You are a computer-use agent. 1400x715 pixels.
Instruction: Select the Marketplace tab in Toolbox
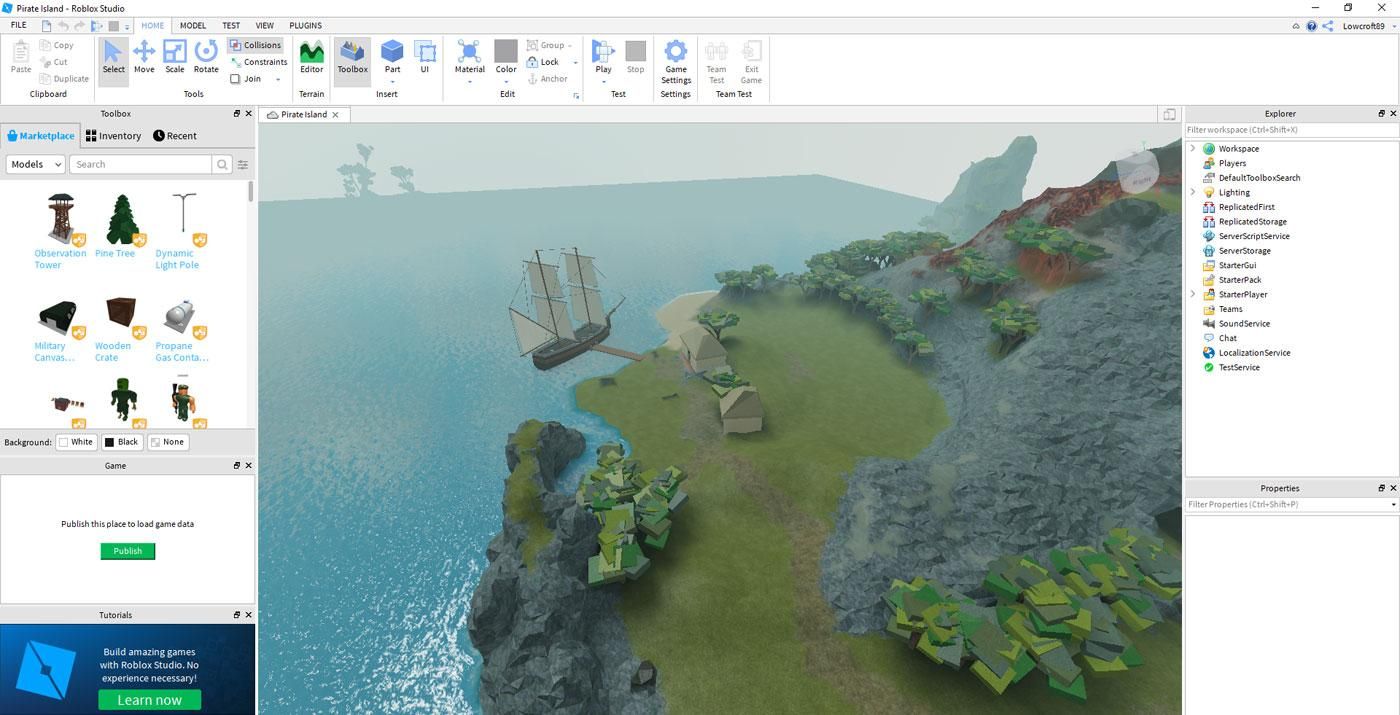tap(40, 136)
